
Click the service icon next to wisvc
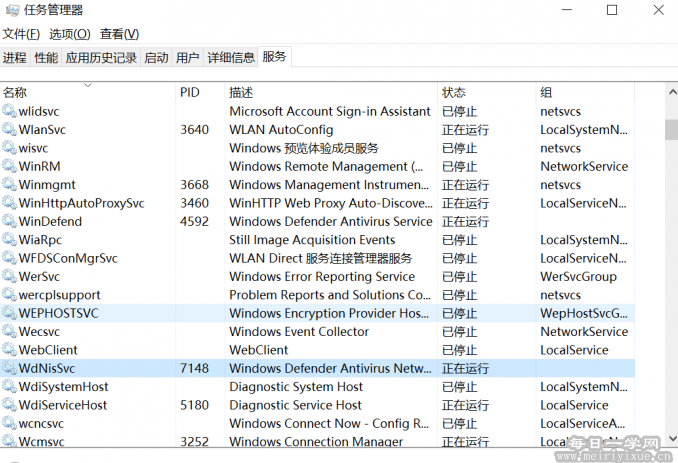(9, 148)
